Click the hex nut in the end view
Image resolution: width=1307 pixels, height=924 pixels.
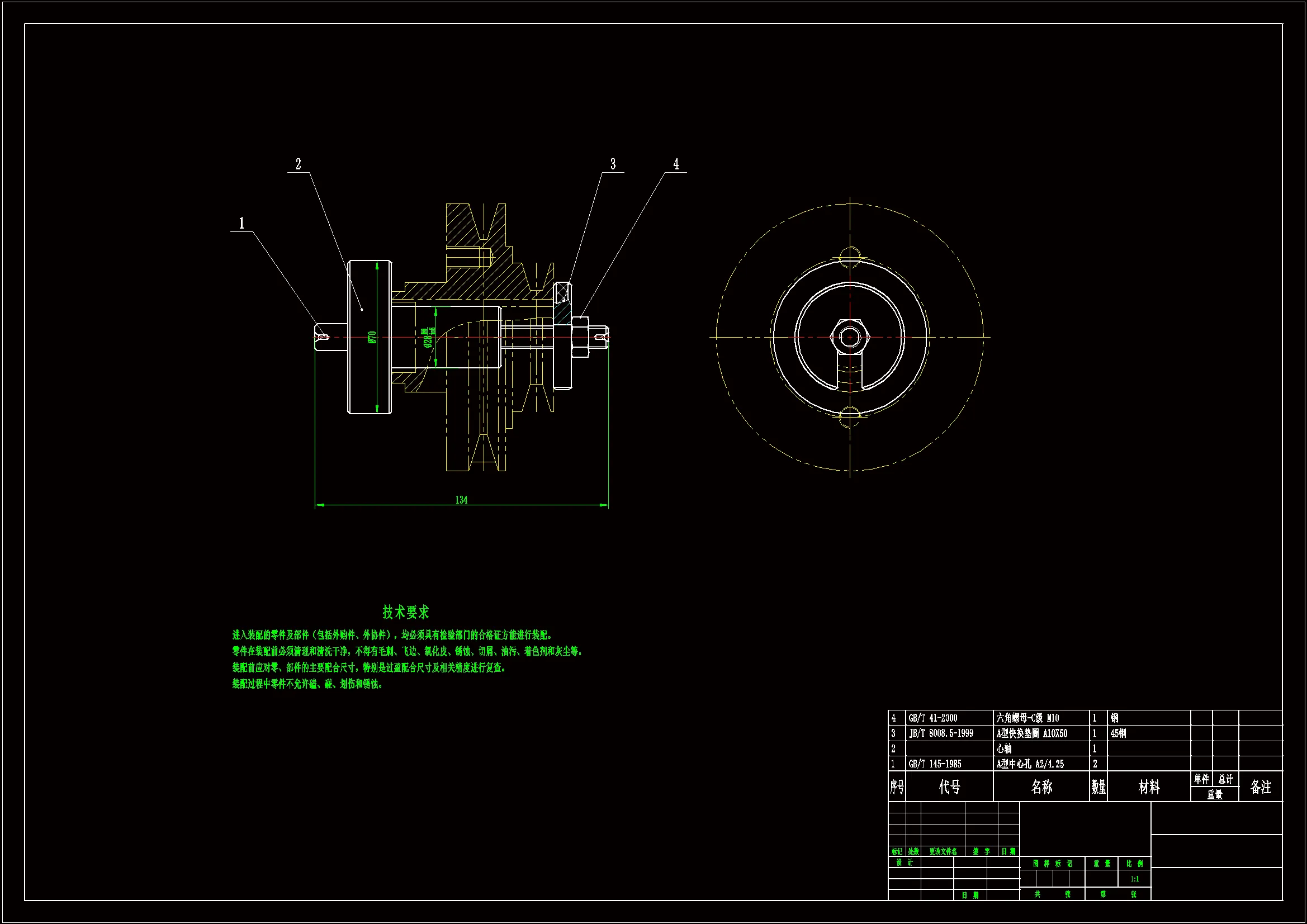click(850, 337)
